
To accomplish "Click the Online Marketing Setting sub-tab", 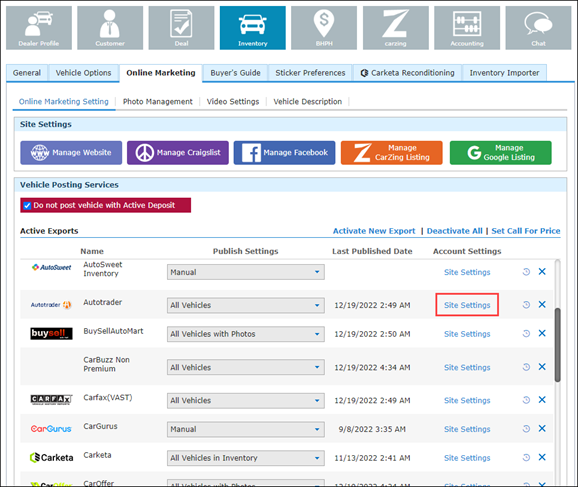I will coord(64,101).
